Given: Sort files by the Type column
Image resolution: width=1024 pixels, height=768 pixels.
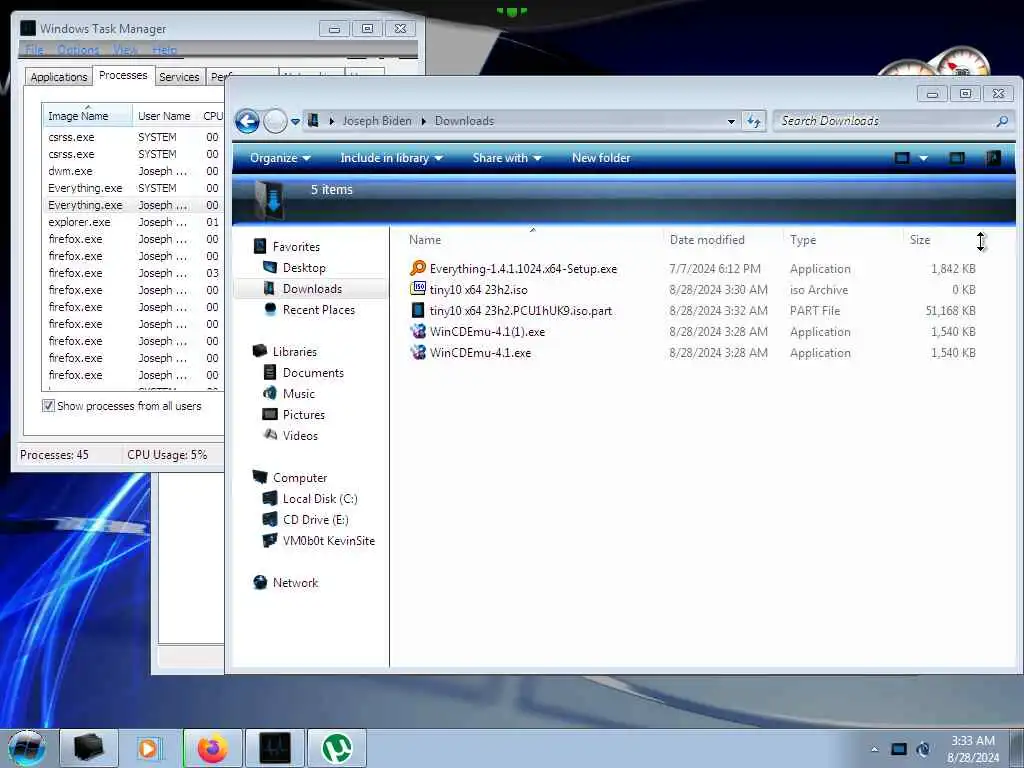Looking at the screenshot, I should point(803,240).
